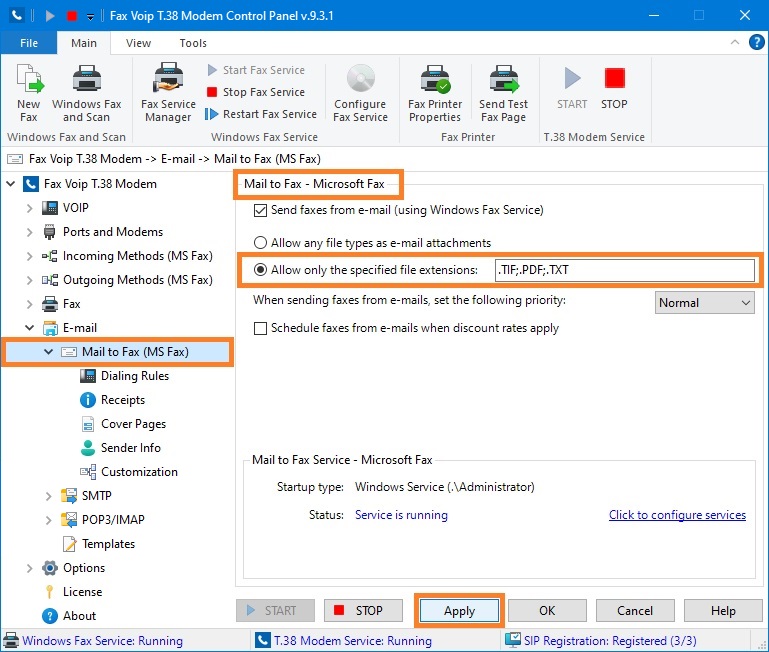Switch to the Main tab
769x652 pixels.
point(84,43)
